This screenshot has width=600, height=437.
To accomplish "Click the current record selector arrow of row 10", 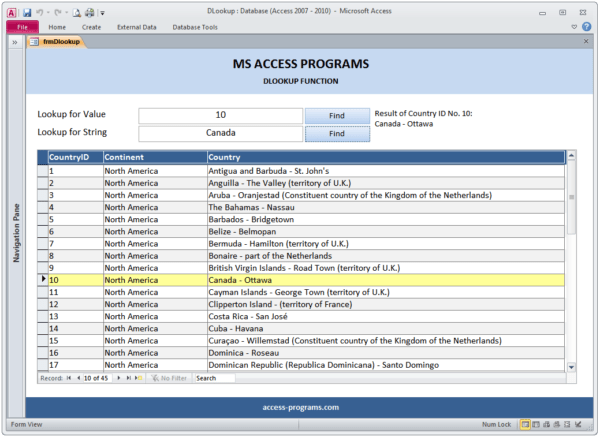I will (43, 280).
